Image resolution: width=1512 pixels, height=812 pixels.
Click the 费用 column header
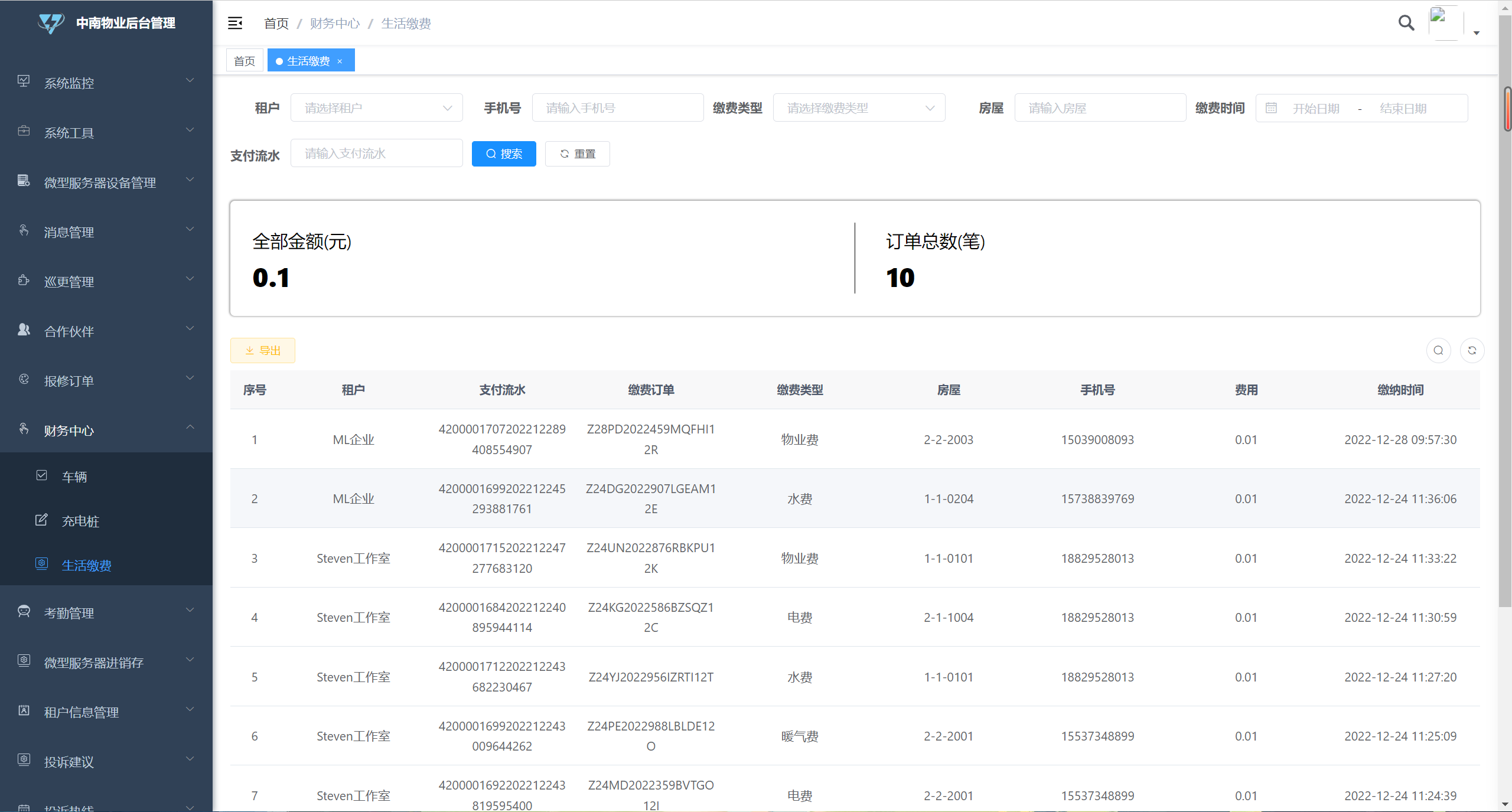click(x=1246, y=390)
